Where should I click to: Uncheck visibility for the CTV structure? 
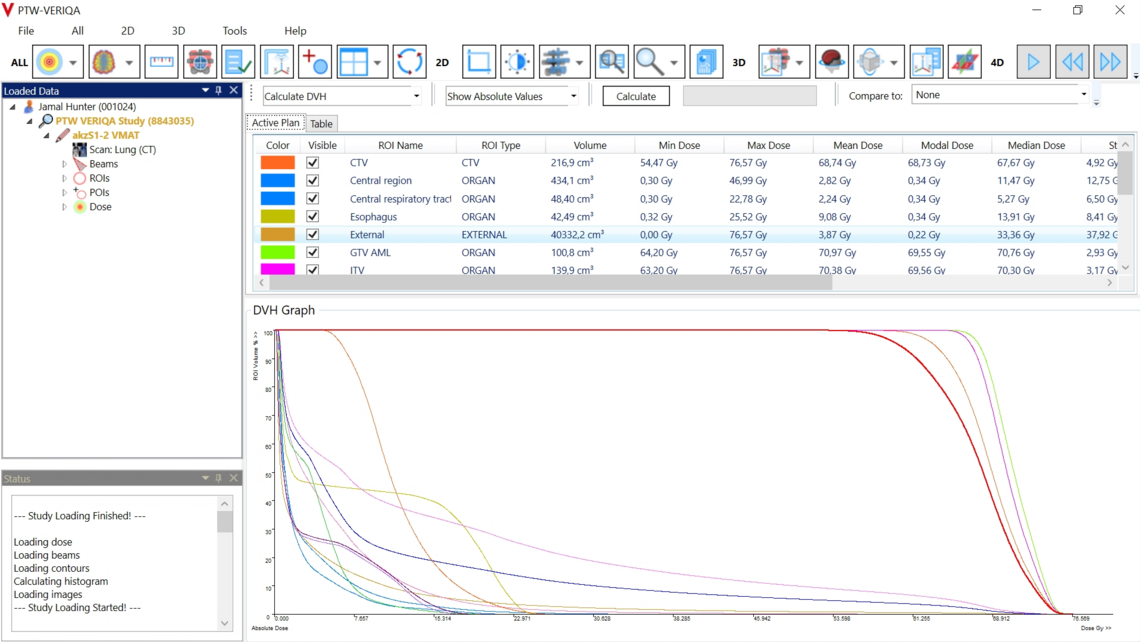[x=313, y=162]
